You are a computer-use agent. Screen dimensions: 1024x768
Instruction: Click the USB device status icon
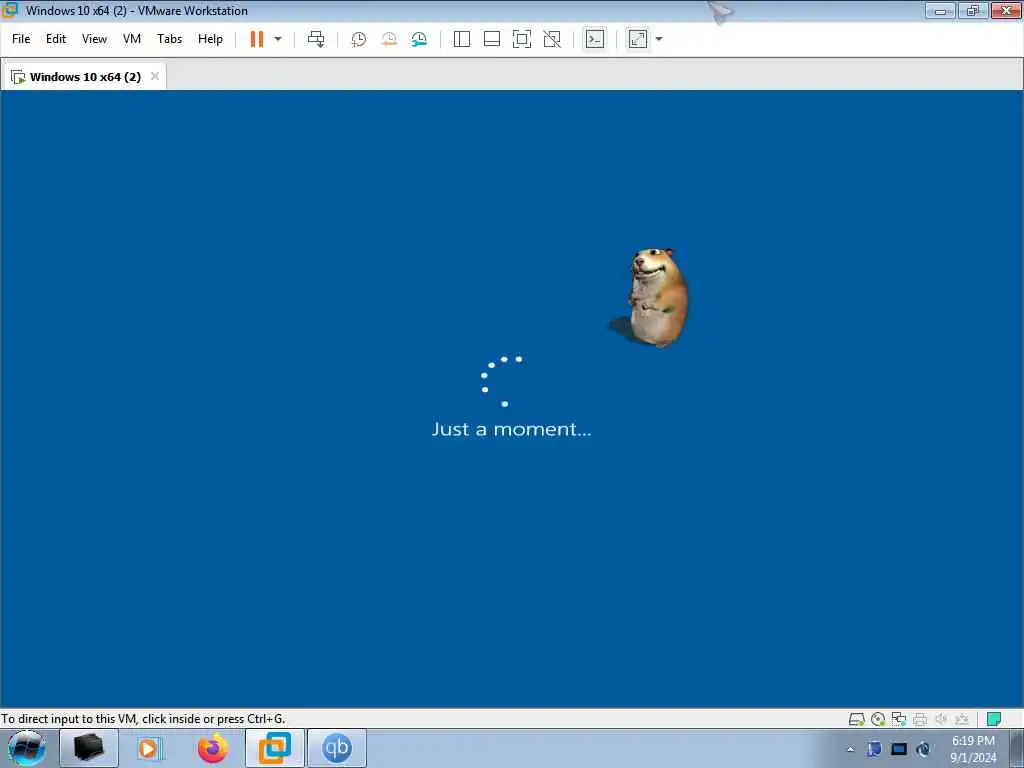coord(961,719)
